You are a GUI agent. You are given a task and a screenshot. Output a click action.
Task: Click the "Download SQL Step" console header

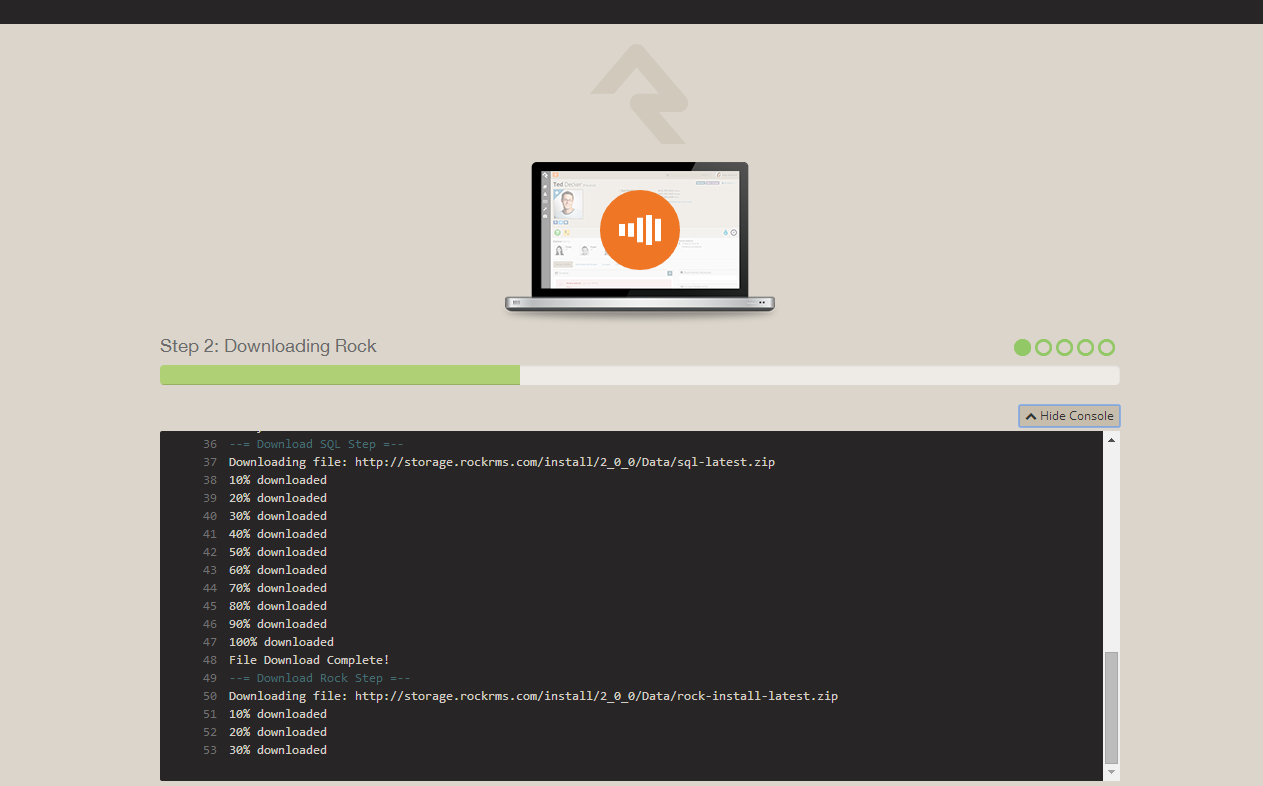click(315, 444)
